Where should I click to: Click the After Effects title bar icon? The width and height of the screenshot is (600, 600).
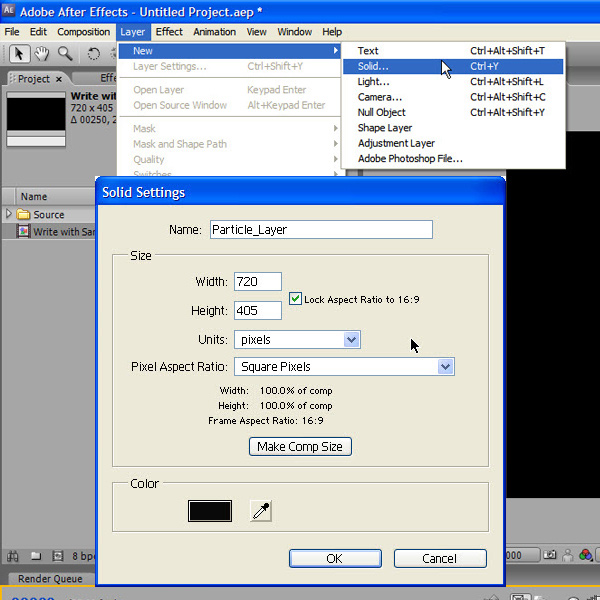(8, 10)
